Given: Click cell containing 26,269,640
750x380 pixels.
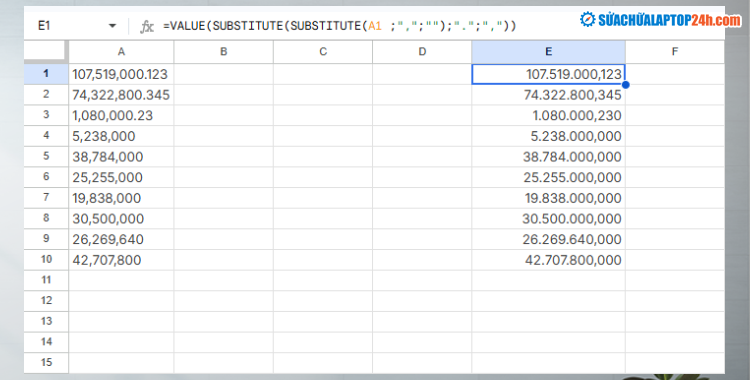Looking at the screenshot, I should pyautogui.click(x=121, y=239).
